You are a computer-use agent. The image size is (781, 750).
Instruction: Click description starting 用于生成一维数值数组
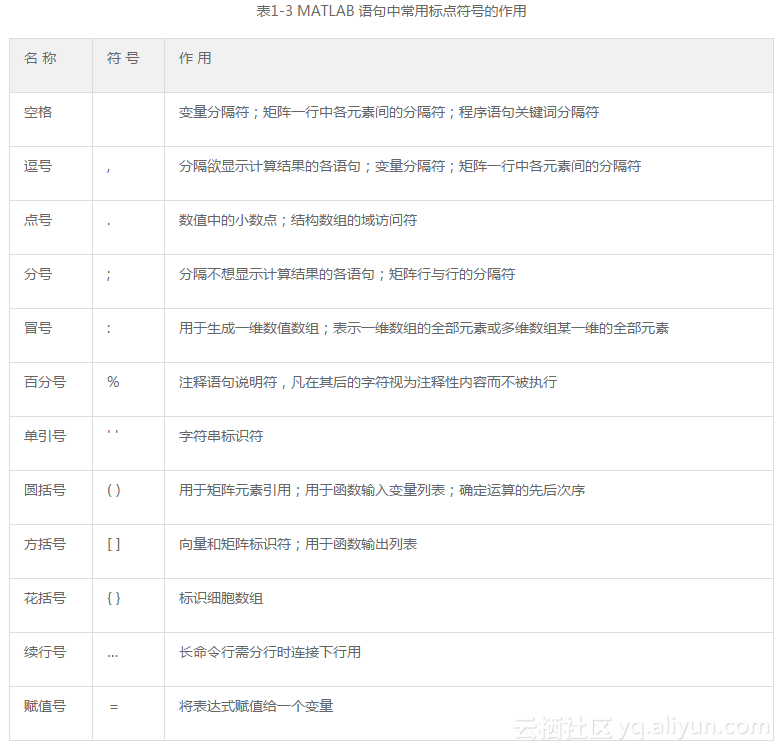424,328
